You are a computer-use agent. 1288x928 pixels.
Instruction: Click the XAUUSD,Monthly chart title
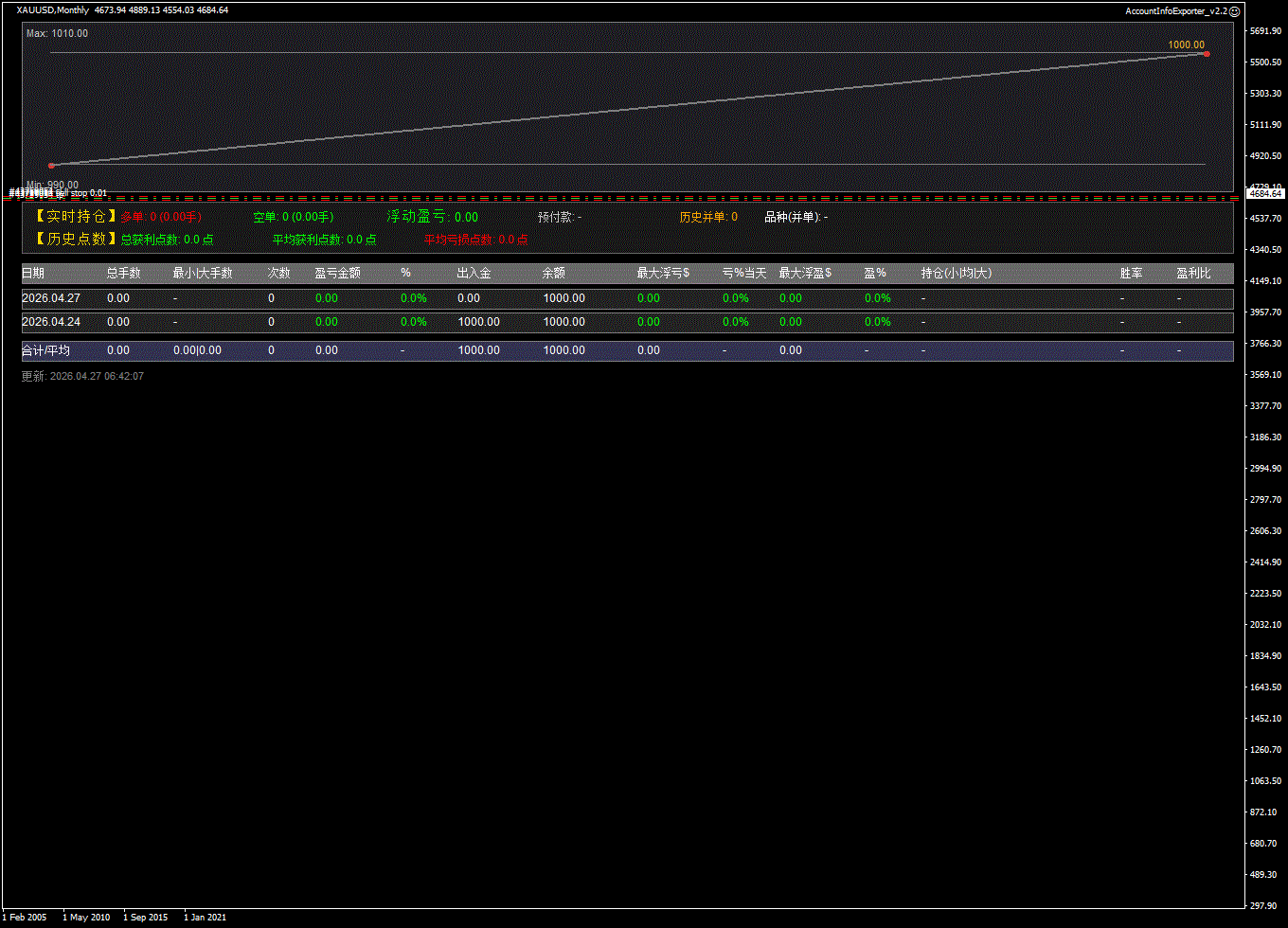pos(53,10)
